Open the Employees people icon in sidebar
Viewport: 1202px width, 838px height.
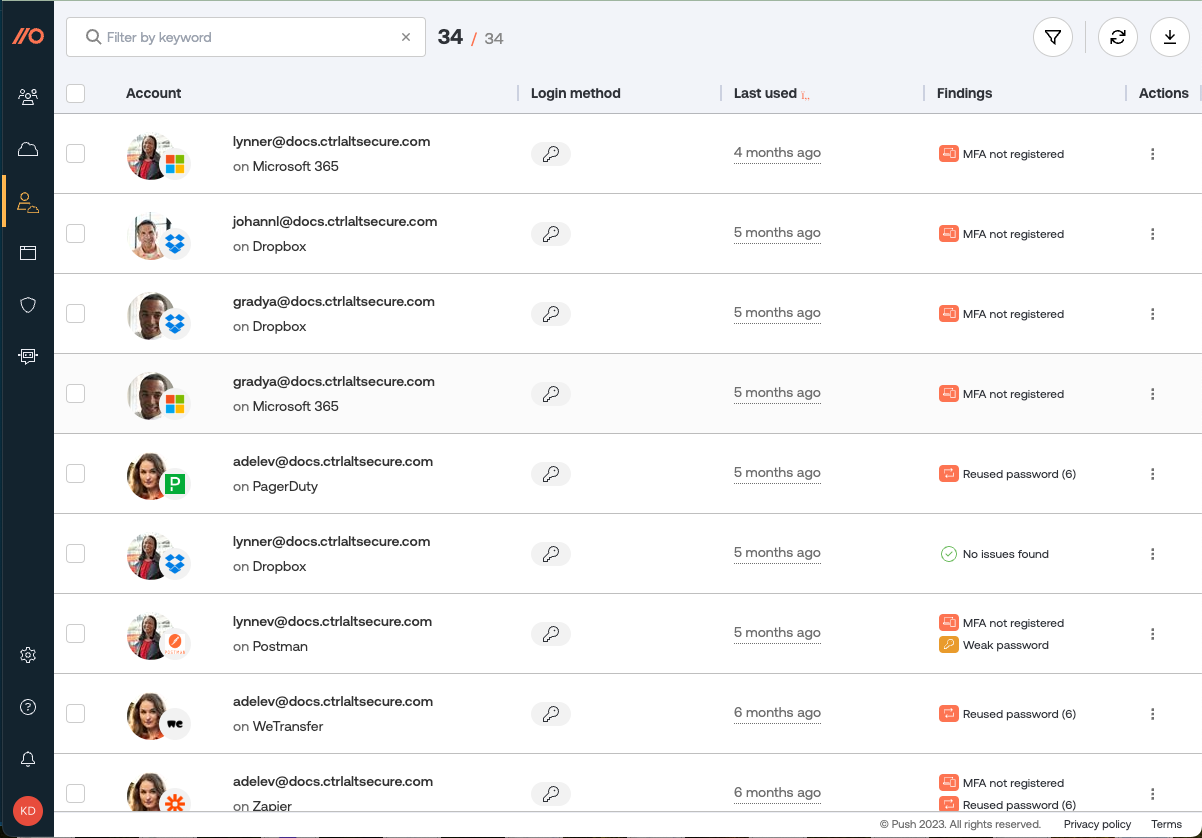(28, 96)
